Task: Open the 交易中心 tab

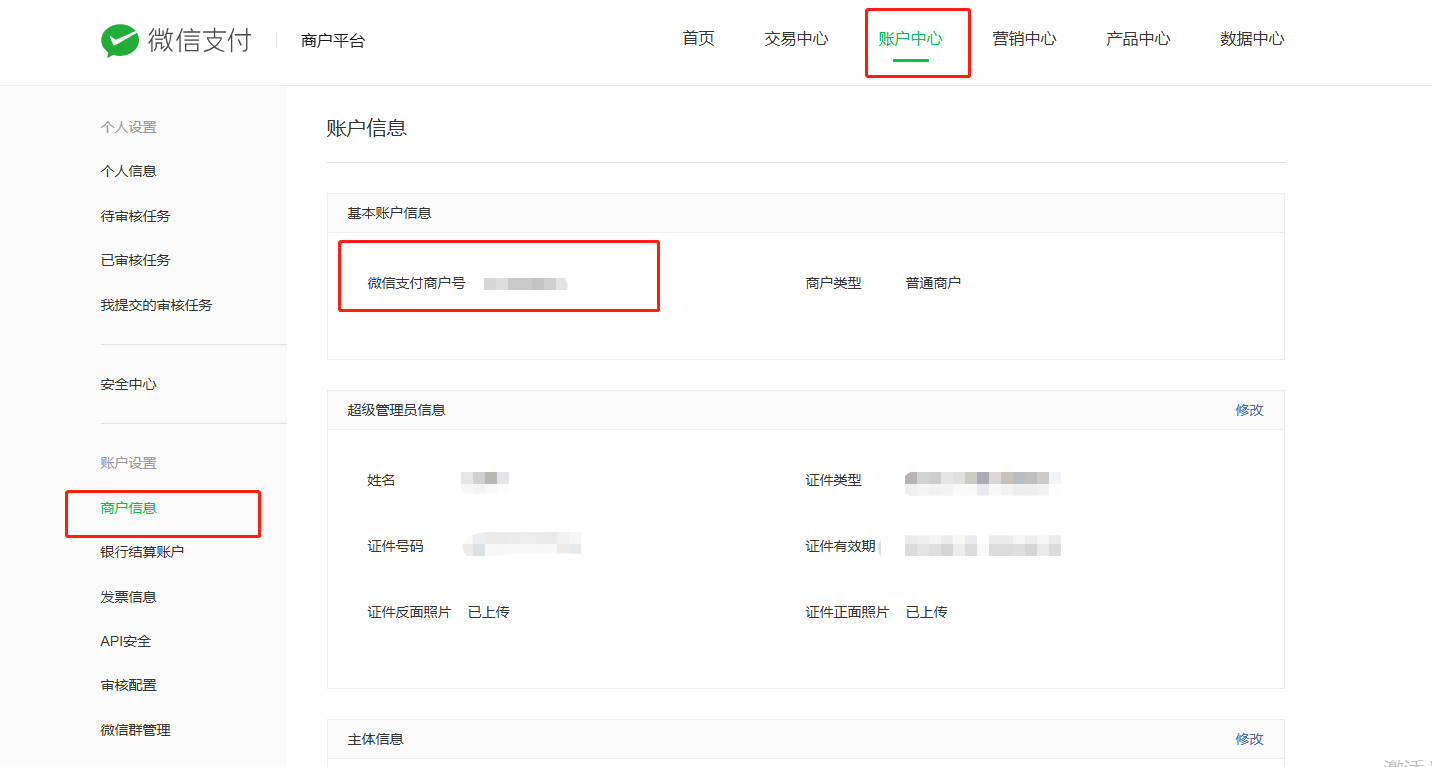Action: click(796, 39)
